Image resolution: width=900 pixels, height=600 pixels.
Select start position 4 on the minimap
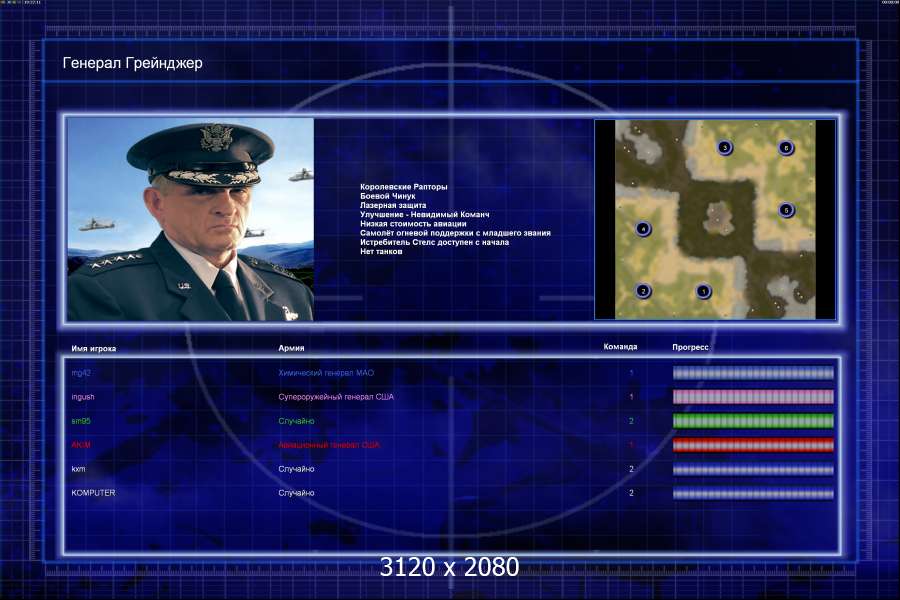[643, 229]
